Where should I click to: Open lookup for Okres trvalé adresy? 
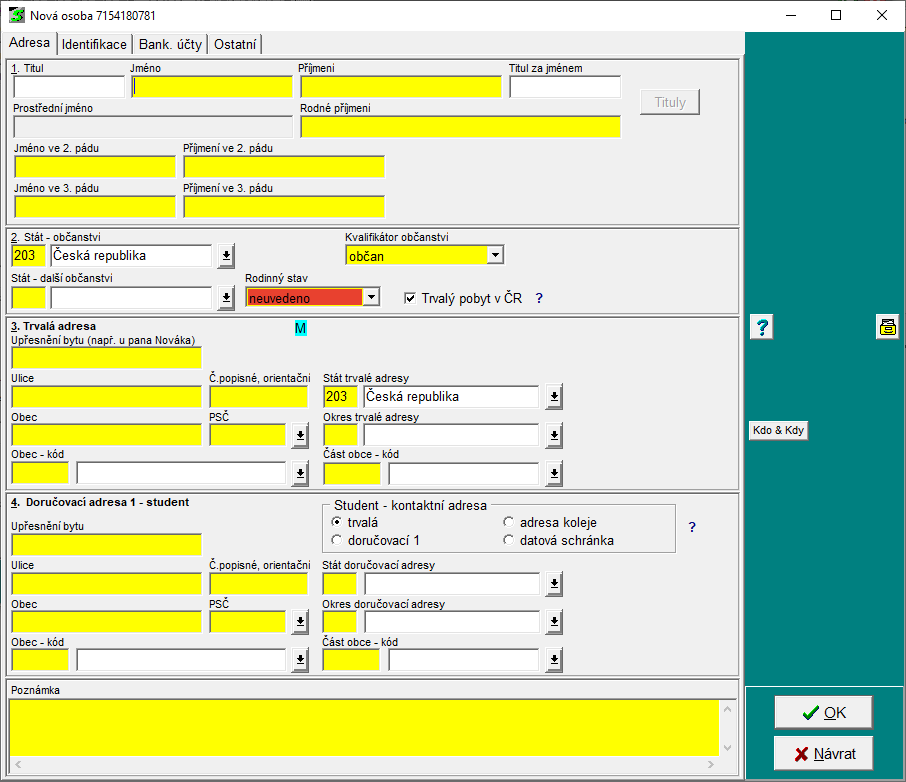pos(554,435)
